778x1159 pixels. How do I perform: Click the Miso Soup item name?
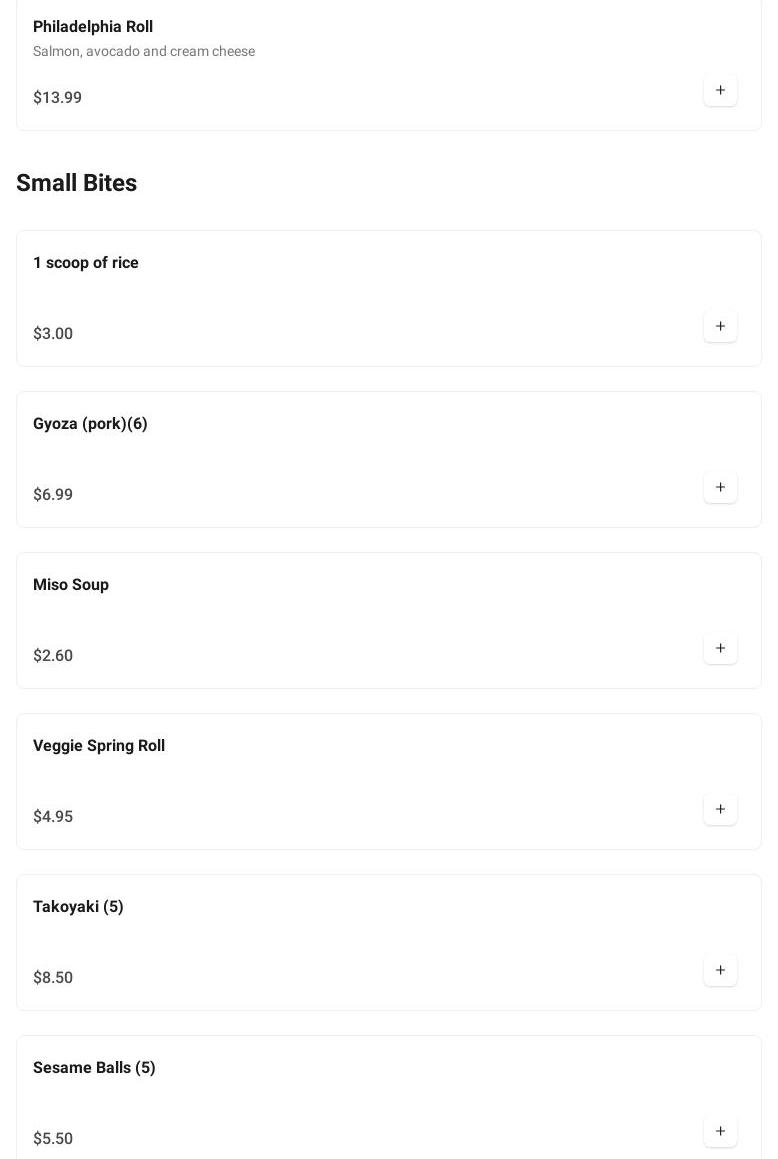click(x=71, y=585)
